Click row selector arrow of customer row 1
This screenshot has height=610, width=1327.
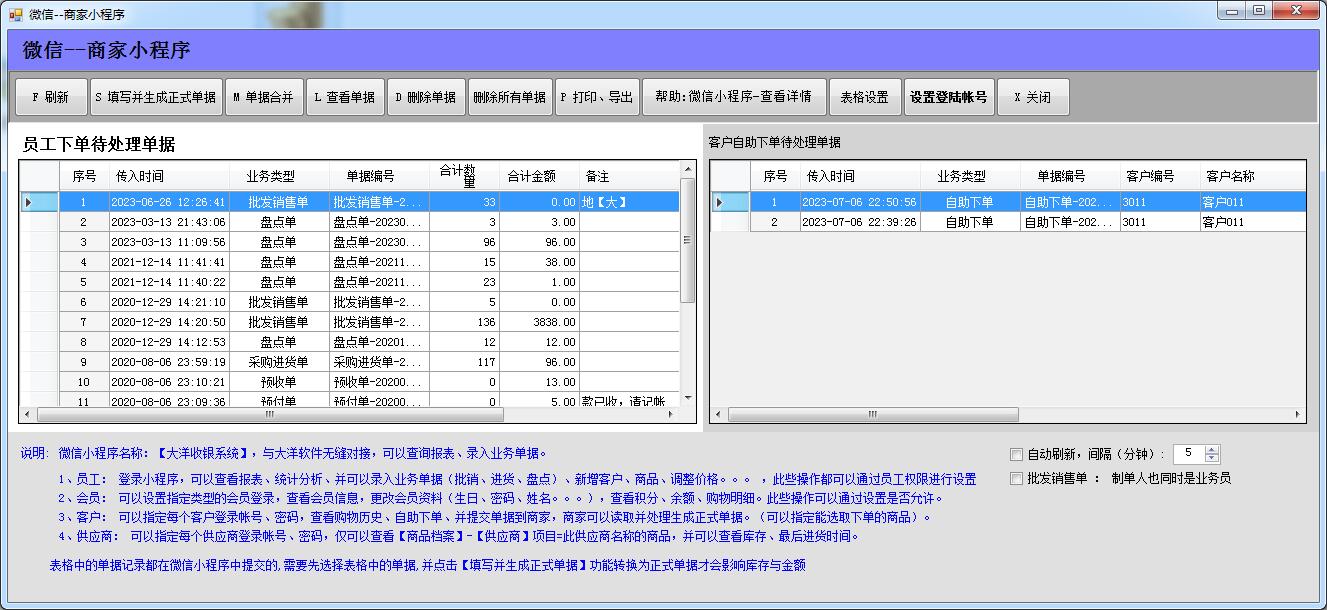click(730, 202)
